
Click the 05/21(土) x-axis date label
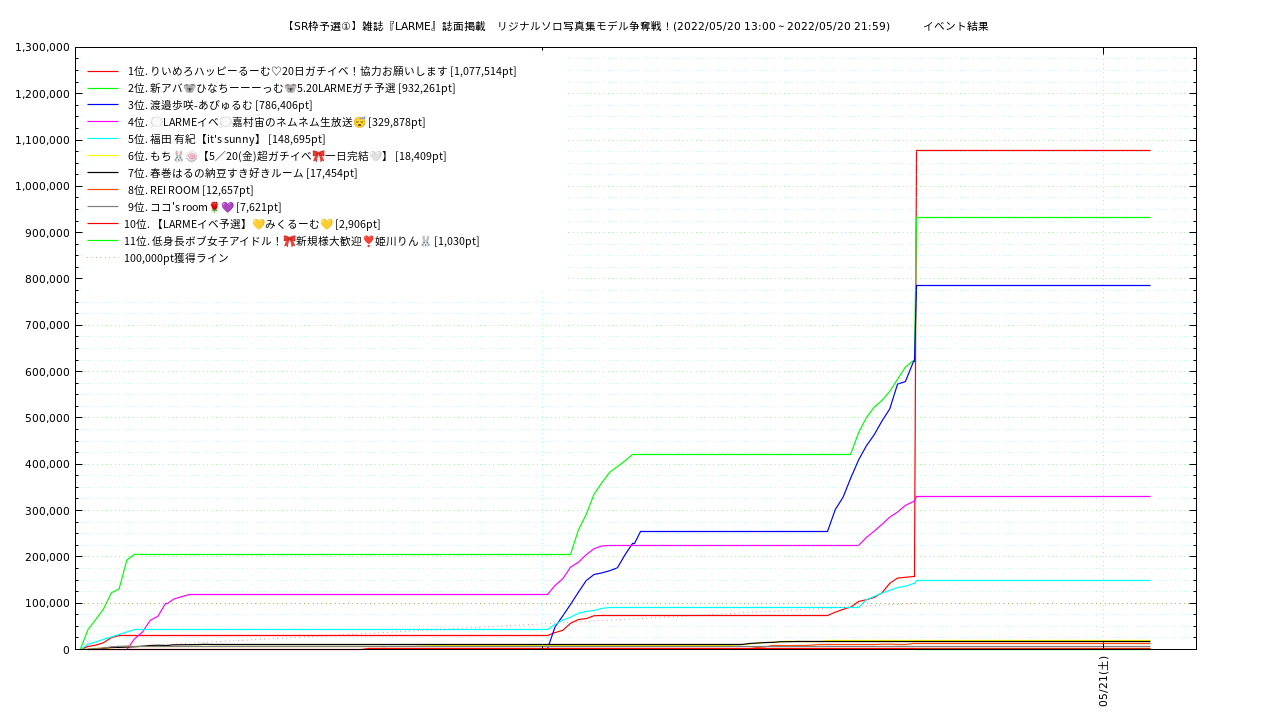pyautogui.click(x=1103, y=682)
